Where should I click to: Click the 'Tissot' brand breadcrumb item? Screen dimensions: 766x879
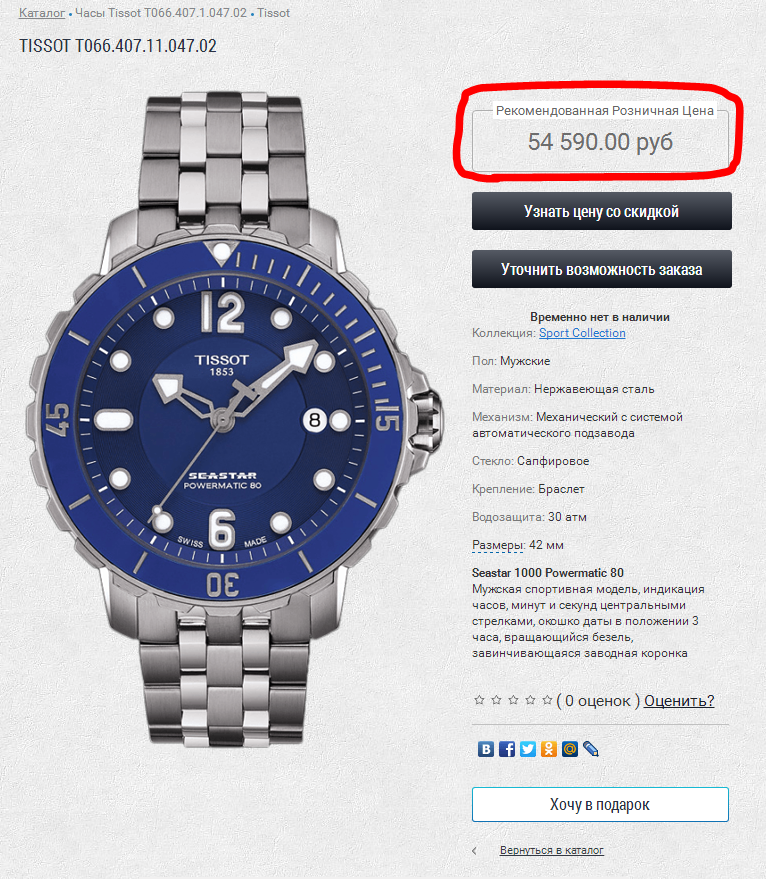point(274,13)
